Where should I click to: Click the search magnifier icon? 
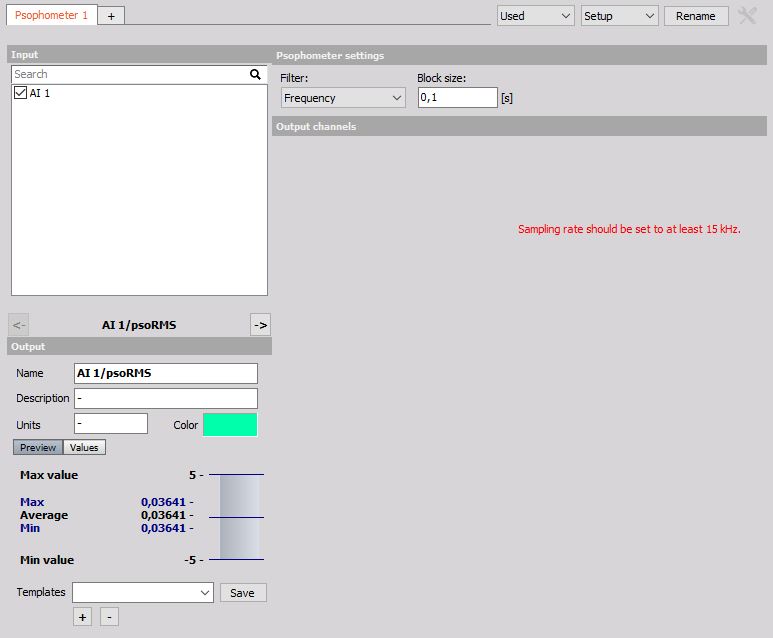click(x=255, y=74)
